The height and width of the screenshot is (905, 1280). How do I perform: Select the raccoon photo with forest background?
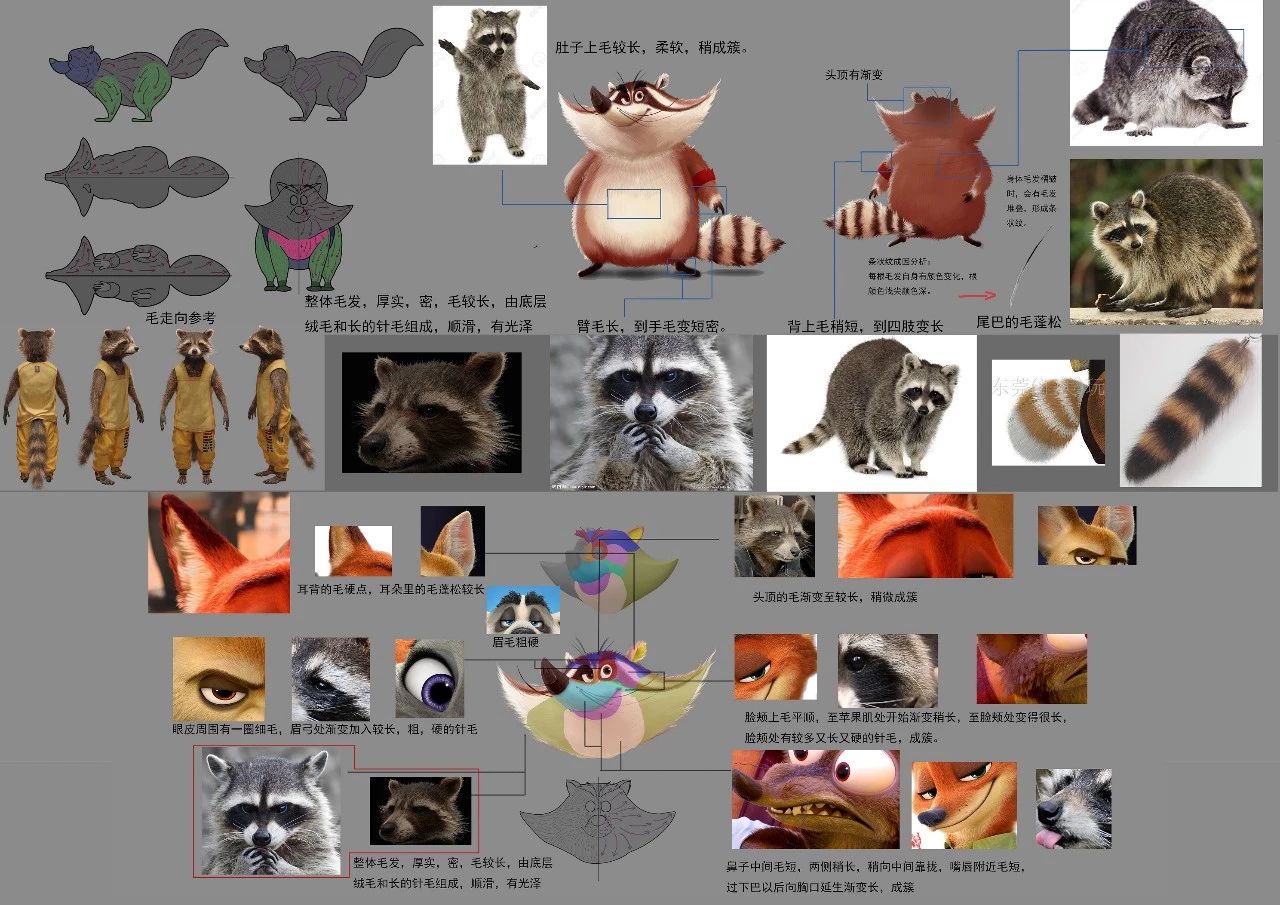(x=1166, y=242)
